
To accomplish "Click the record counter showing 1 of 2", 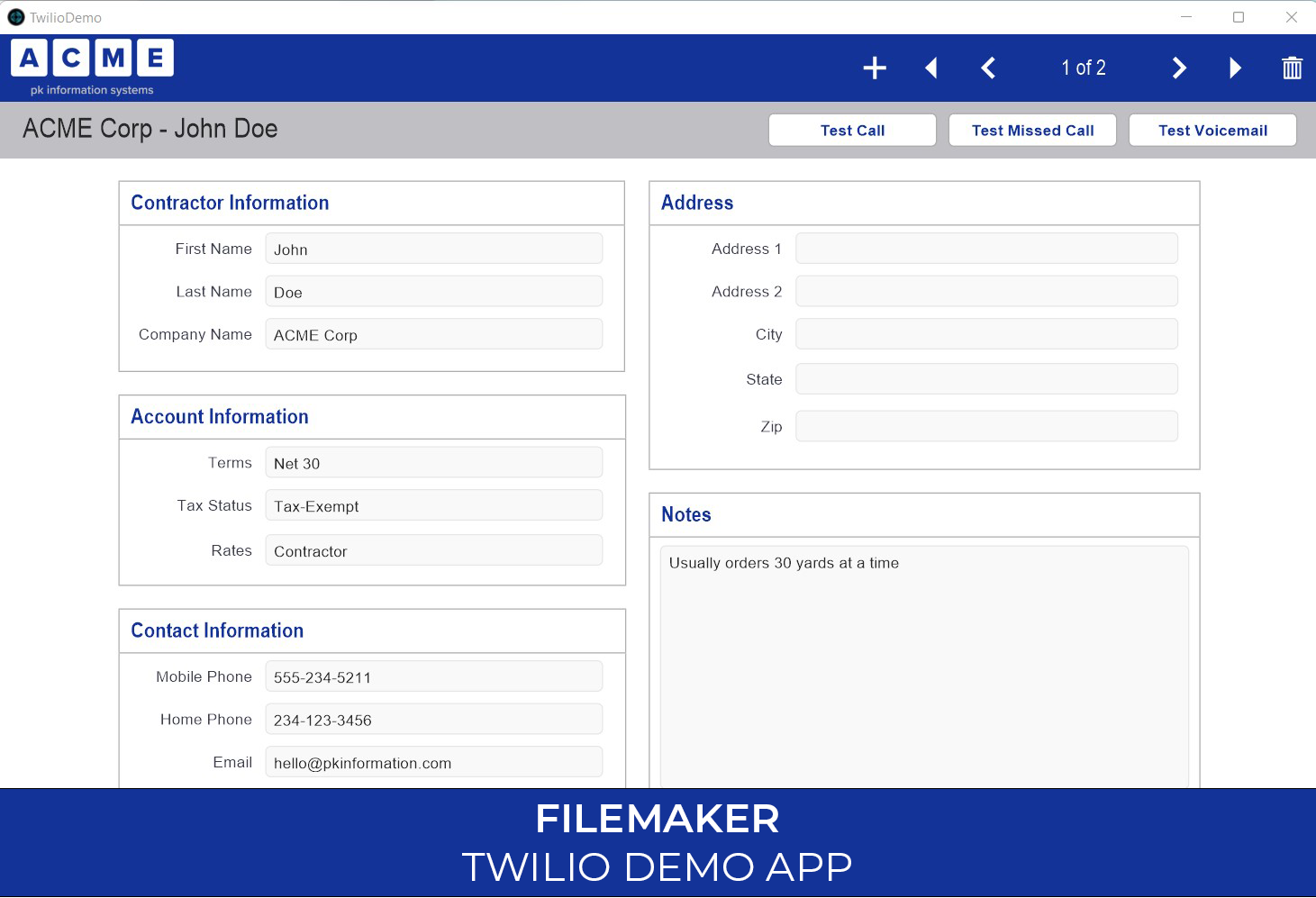I will (x=1083, y=68).
